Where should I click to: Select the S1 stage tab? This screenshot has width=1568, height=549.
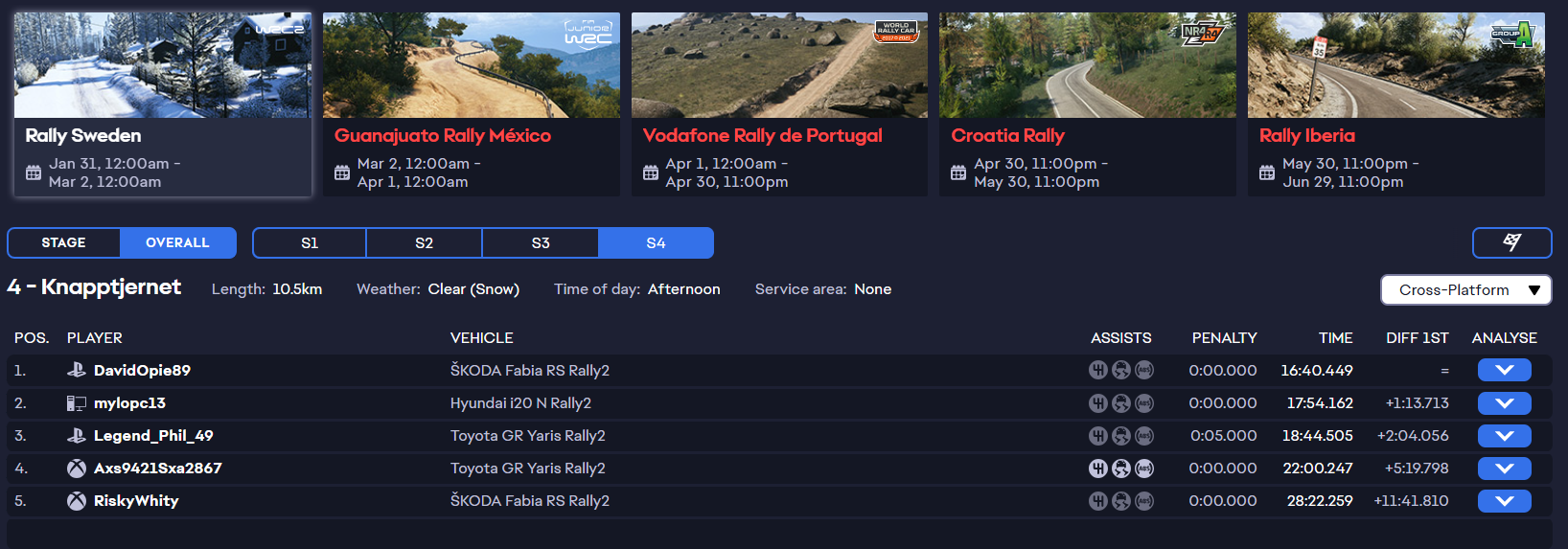point(310,242)
